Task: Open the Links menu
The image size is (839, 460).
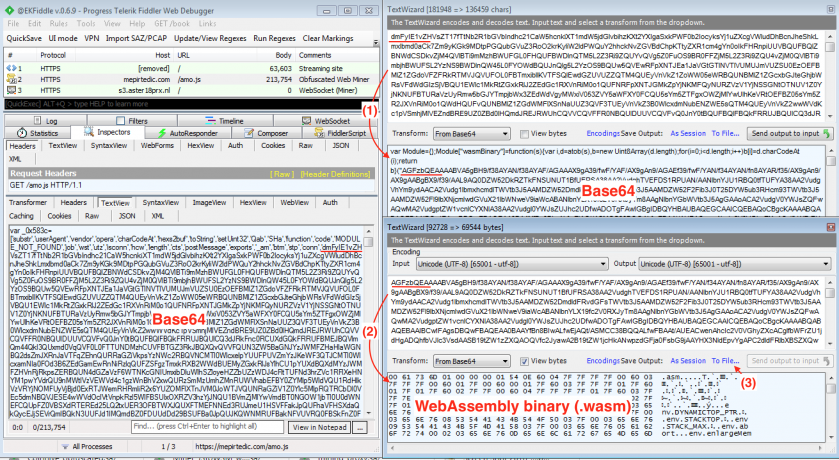Action: point(208,24)
